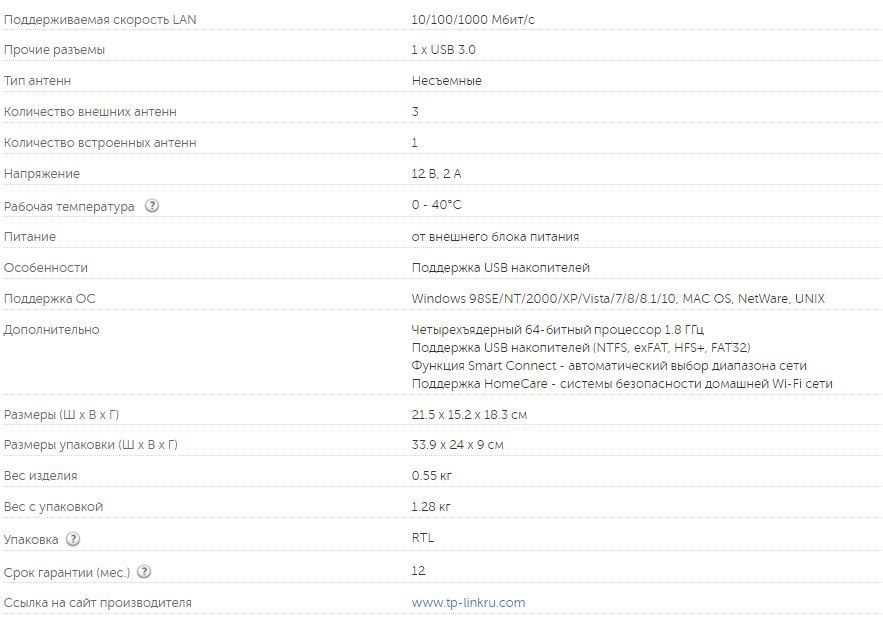Open the help icon beside Упаковка
883x622 pixels.
click(73, 539)
